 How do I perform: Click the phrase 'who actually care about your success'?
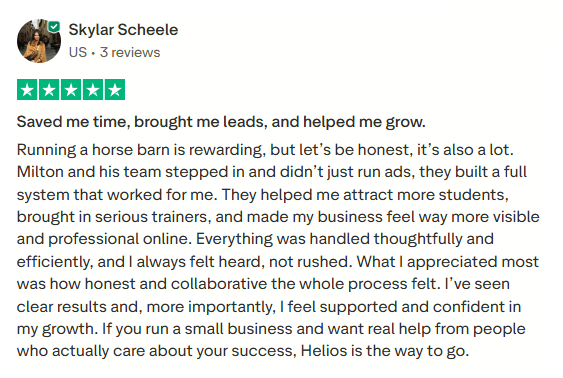tap(156, 351)
